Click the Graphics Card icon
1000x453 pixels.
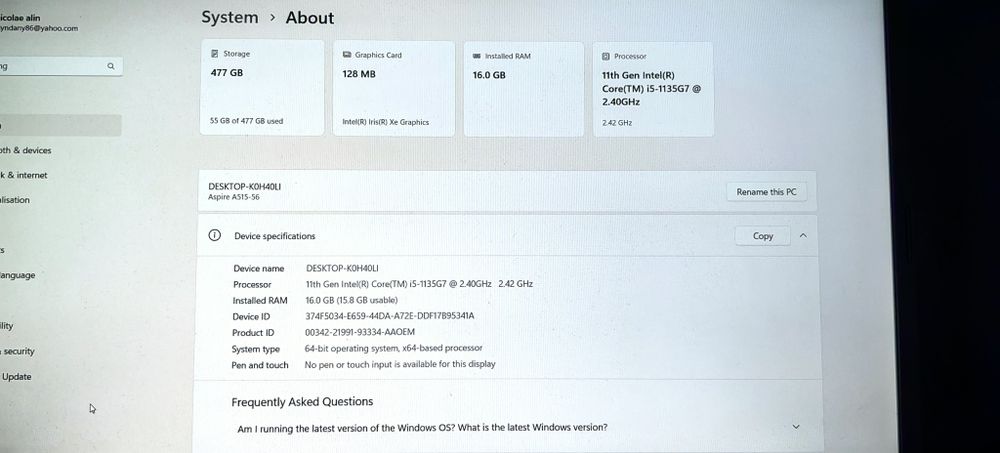[x=347, y=55]
